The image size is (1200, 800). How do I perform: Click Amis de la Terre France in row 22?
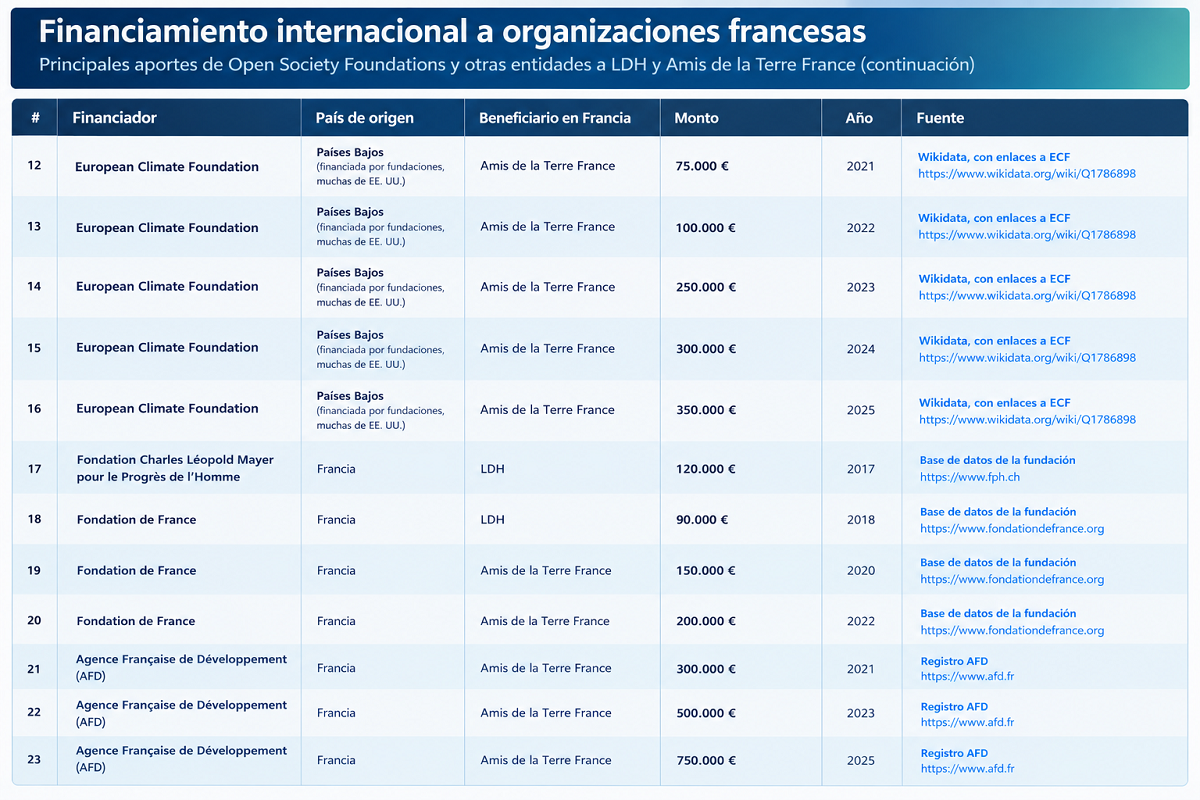(x=546, y=713)
